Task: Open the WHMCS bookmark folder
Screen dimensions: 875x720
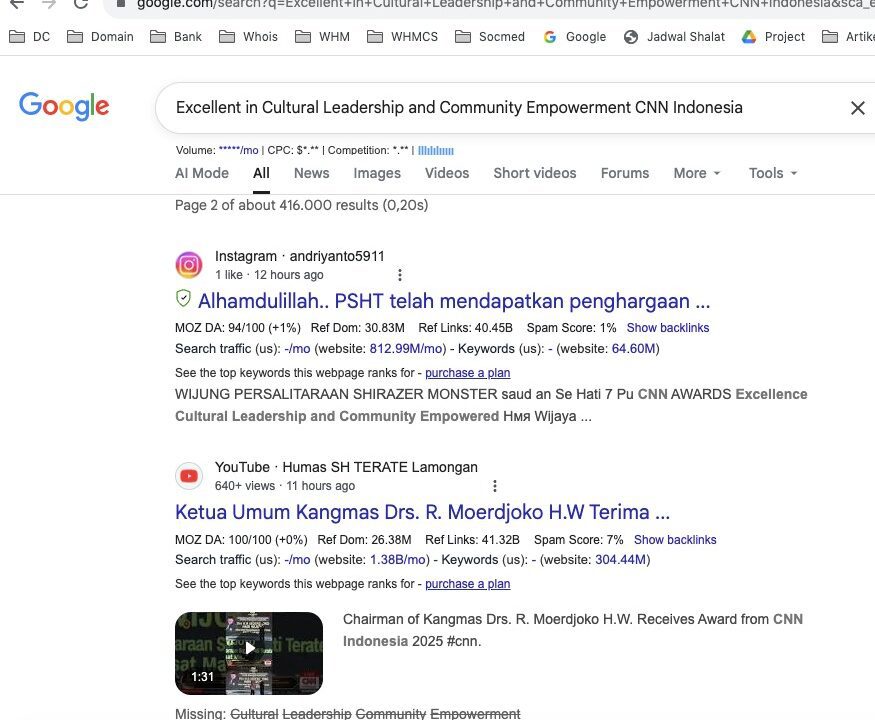Action: 403,37
